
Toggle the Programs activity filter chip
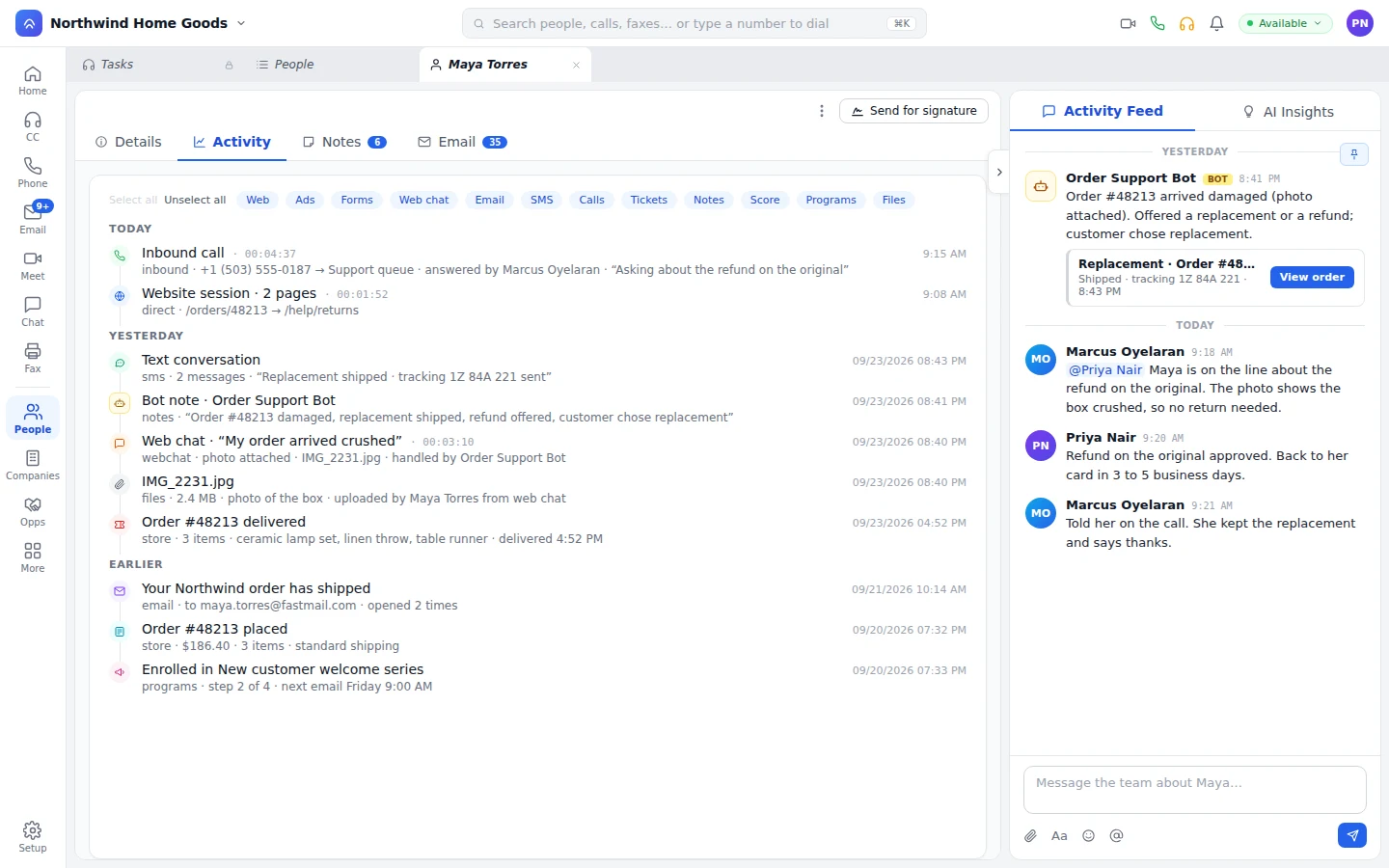pos(831,200)
